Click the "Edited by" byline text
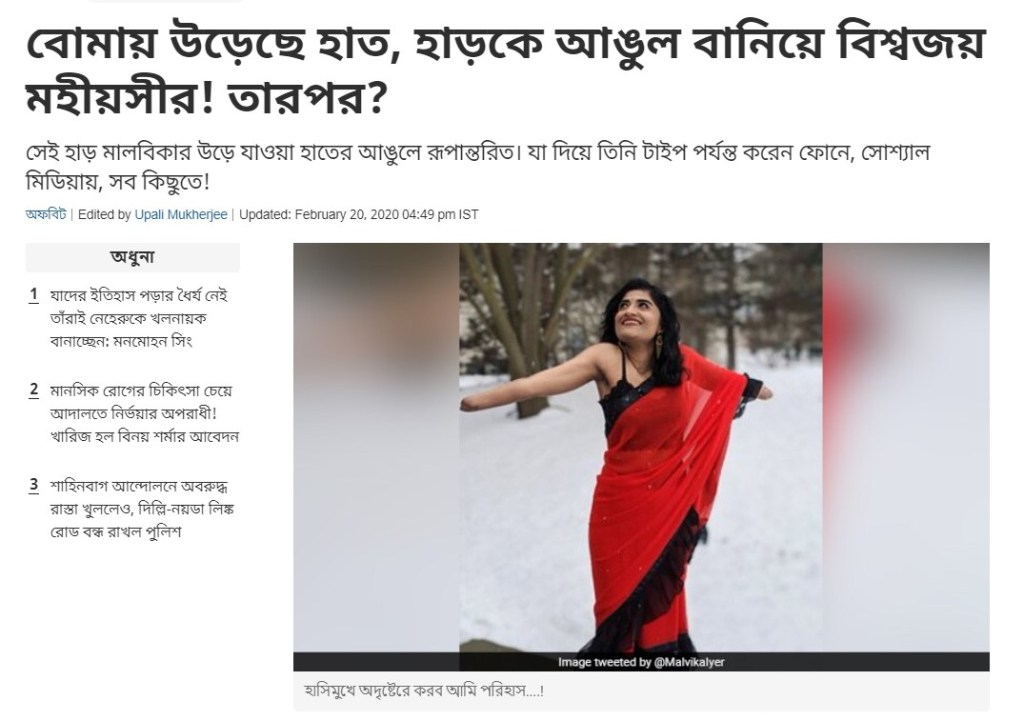Image resolution: width=1024 pixels, height=721 pixels. (104, 214)
